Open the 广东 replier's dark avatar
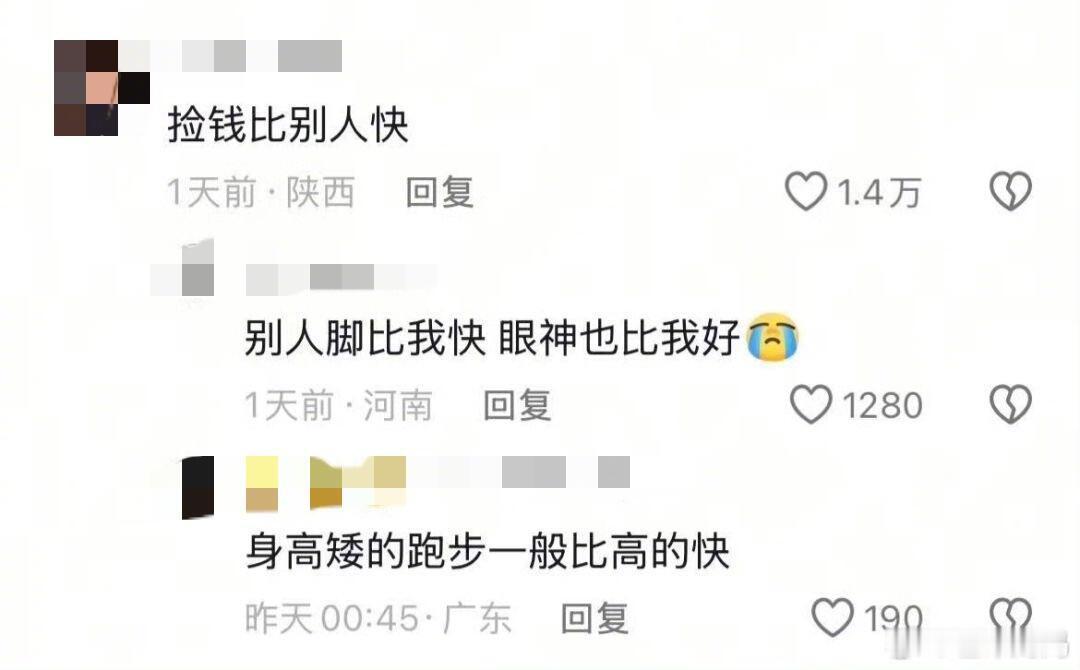The height and width of the screenshot is (670, 1080). [x=198, y=488]
